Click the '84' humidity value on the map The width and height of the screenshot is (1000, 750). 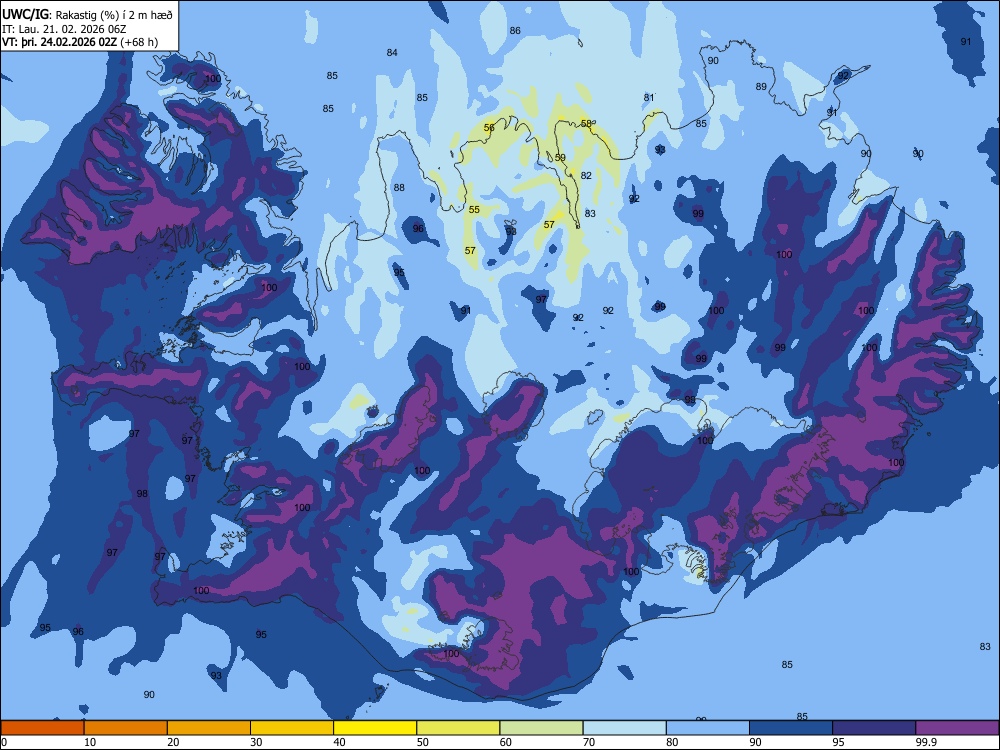(x=392, y=53)
